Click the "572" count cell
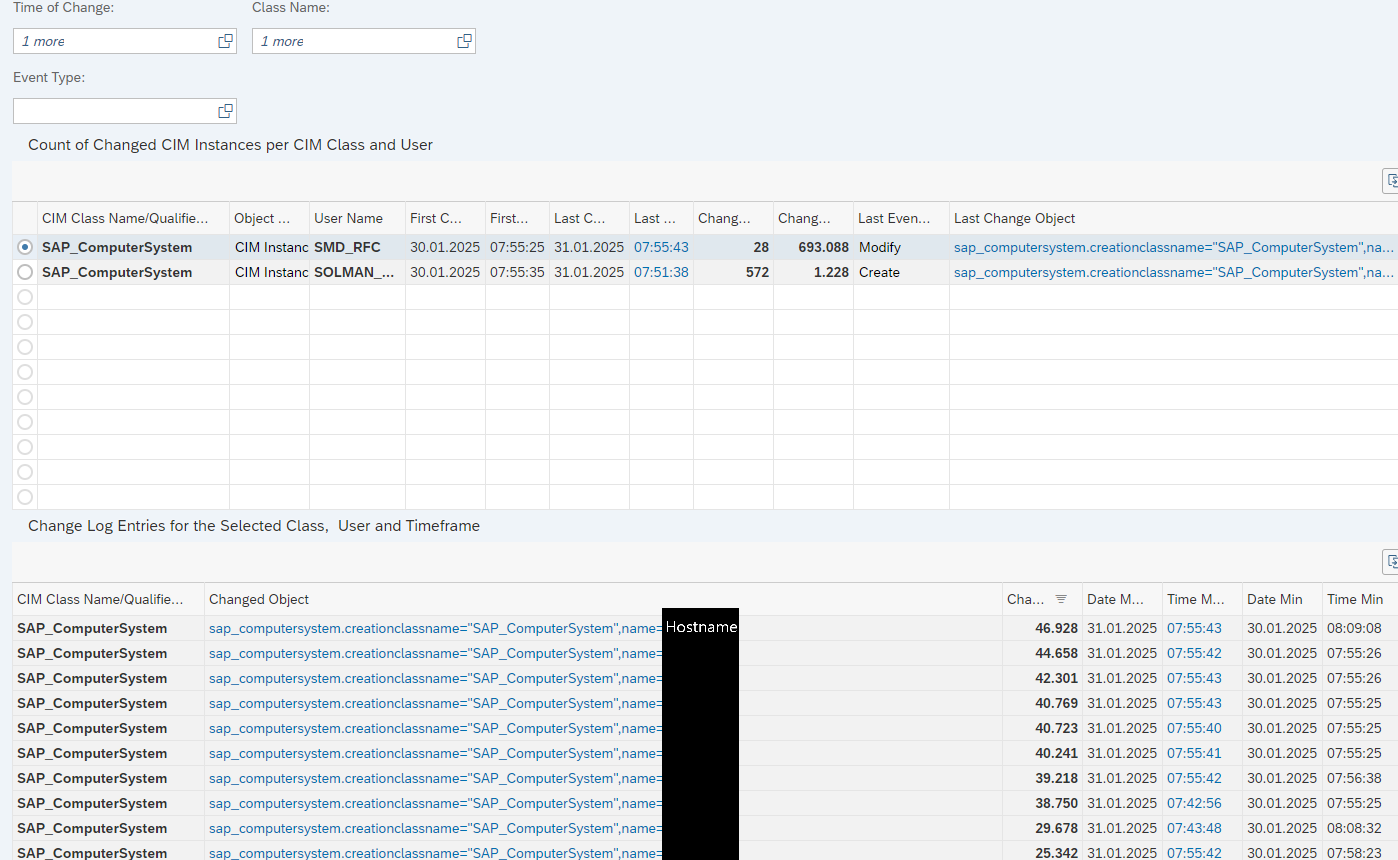 [733, 272]
